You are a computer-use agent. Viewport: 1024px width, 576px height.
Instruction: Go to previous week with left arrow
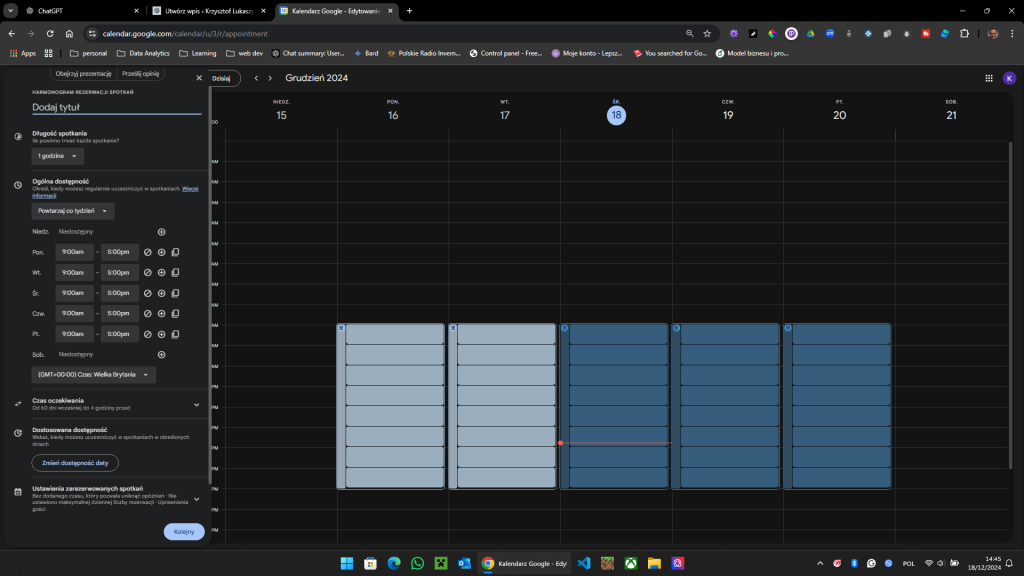click(256, 78)
